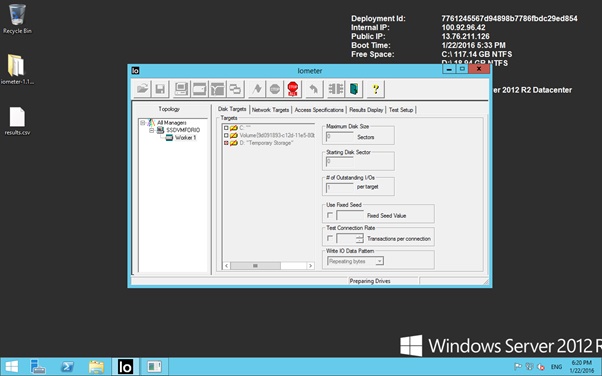This screenshot has width=602, height=376.
Task: Click the Fixed Seed Value input field
Action: tap(350, 215)
